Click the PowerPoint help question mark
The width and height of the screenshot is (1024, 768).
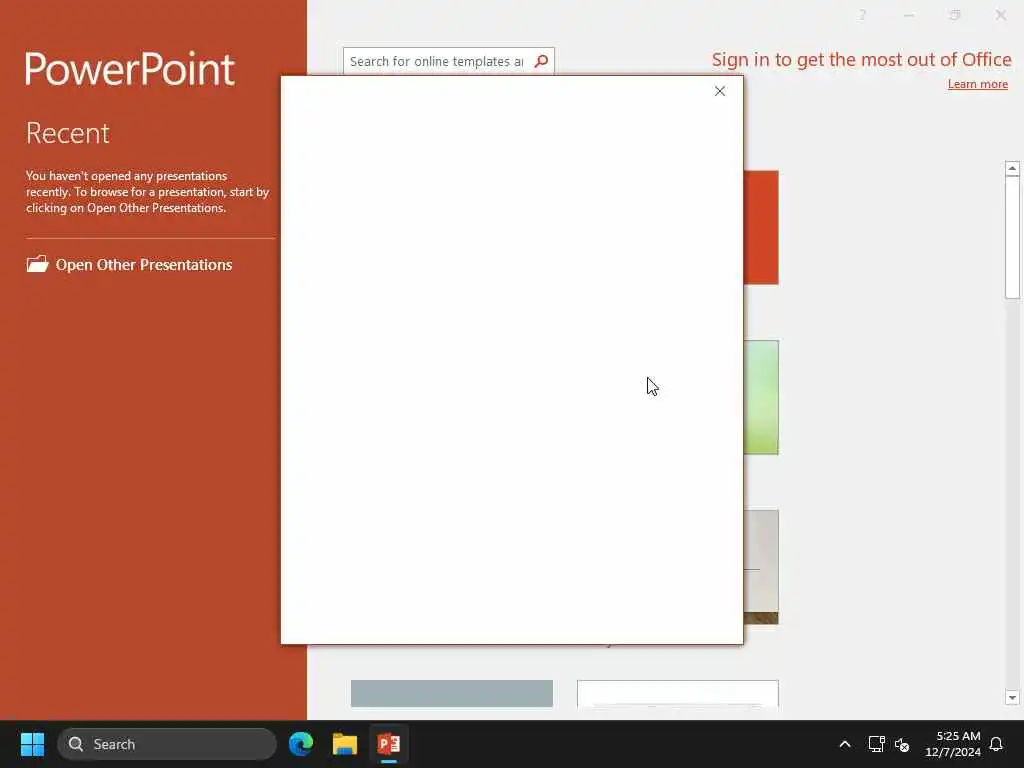point(863,14)
